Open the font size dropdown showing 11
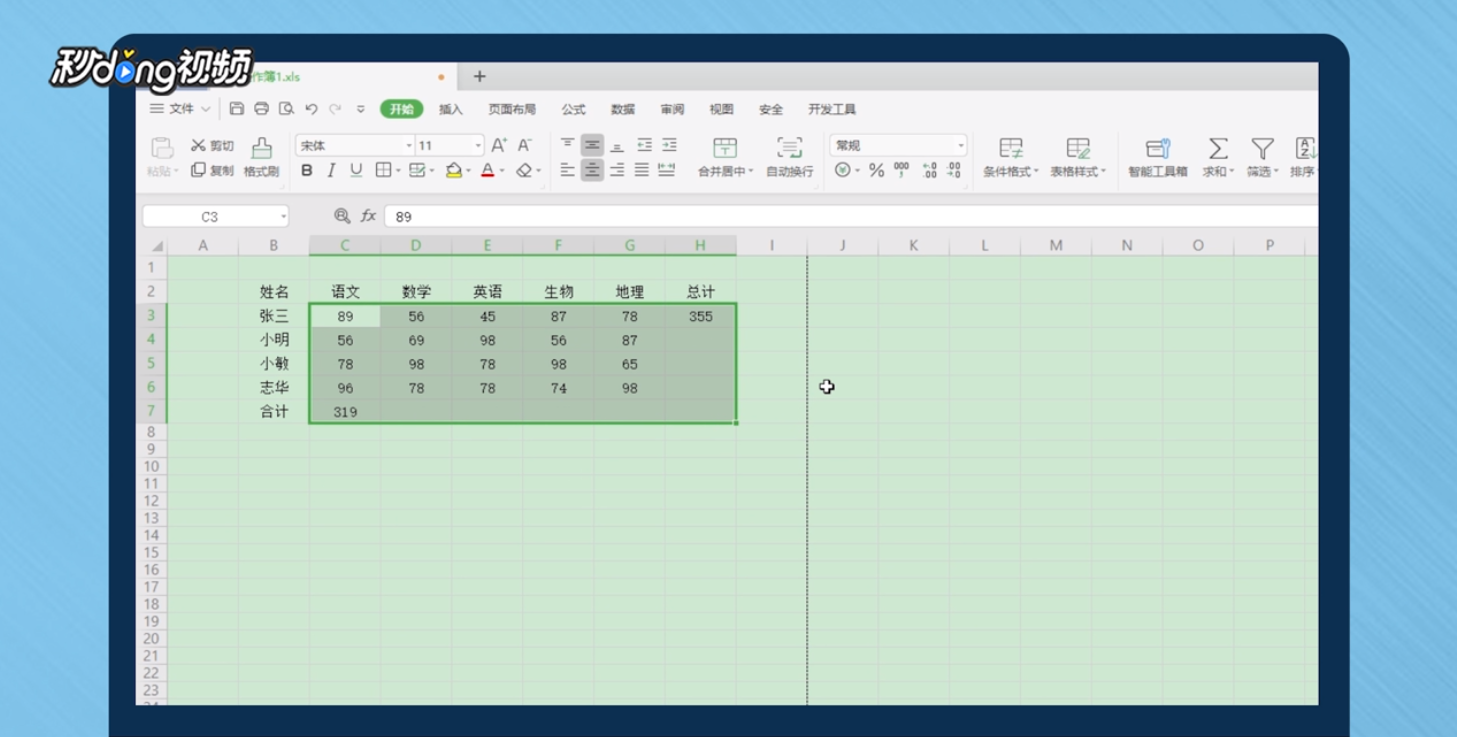 click(x=478, y=146)
